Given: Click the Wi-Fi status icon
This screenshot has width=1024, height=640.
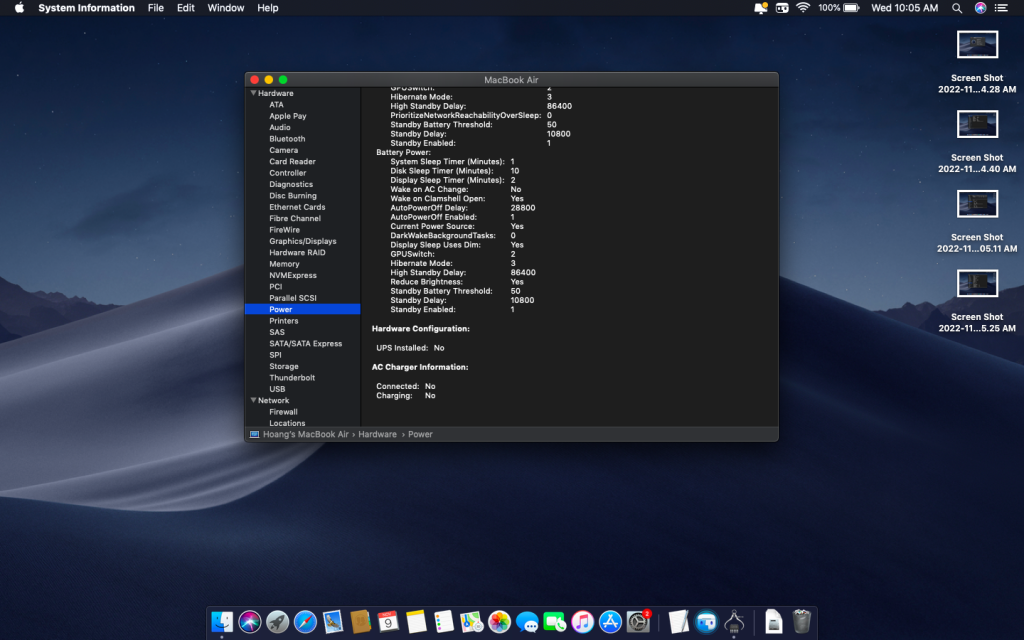Looking at the screenshot, I should click(803, 8).
